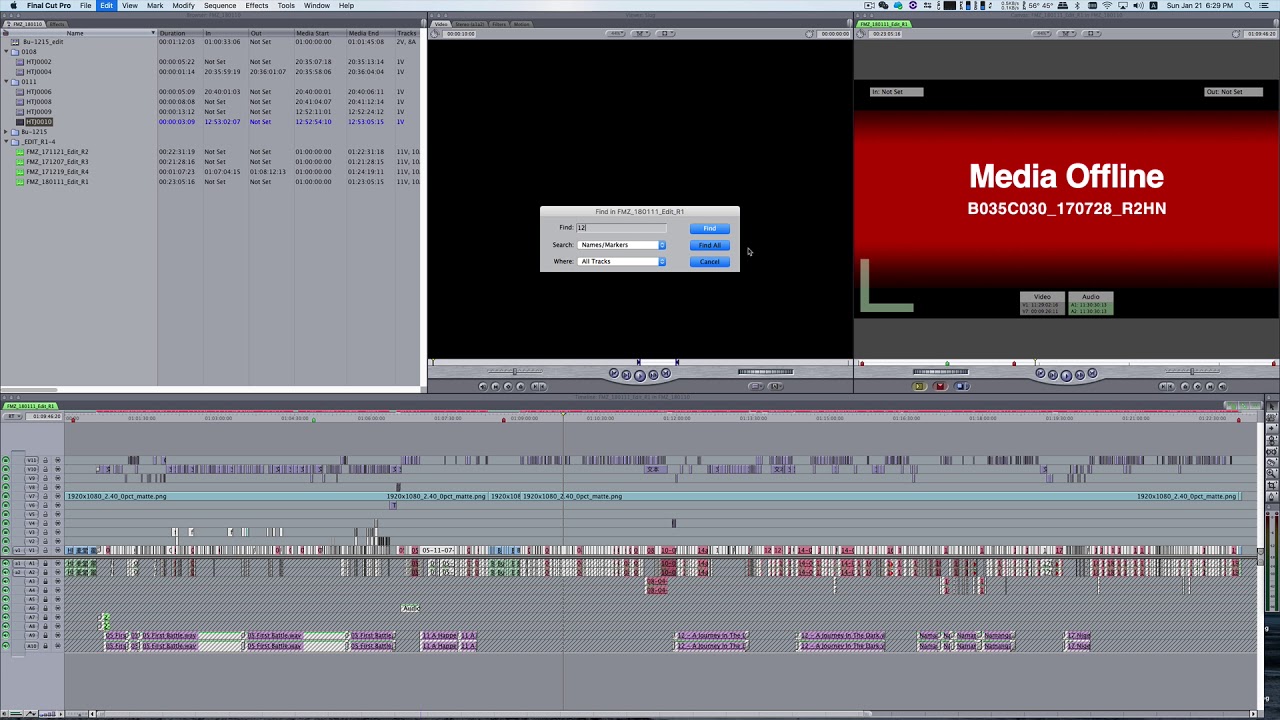1280x720 pixels.
Task: Sort Browser by the Media Start column header
Action: tap(319, 33)
